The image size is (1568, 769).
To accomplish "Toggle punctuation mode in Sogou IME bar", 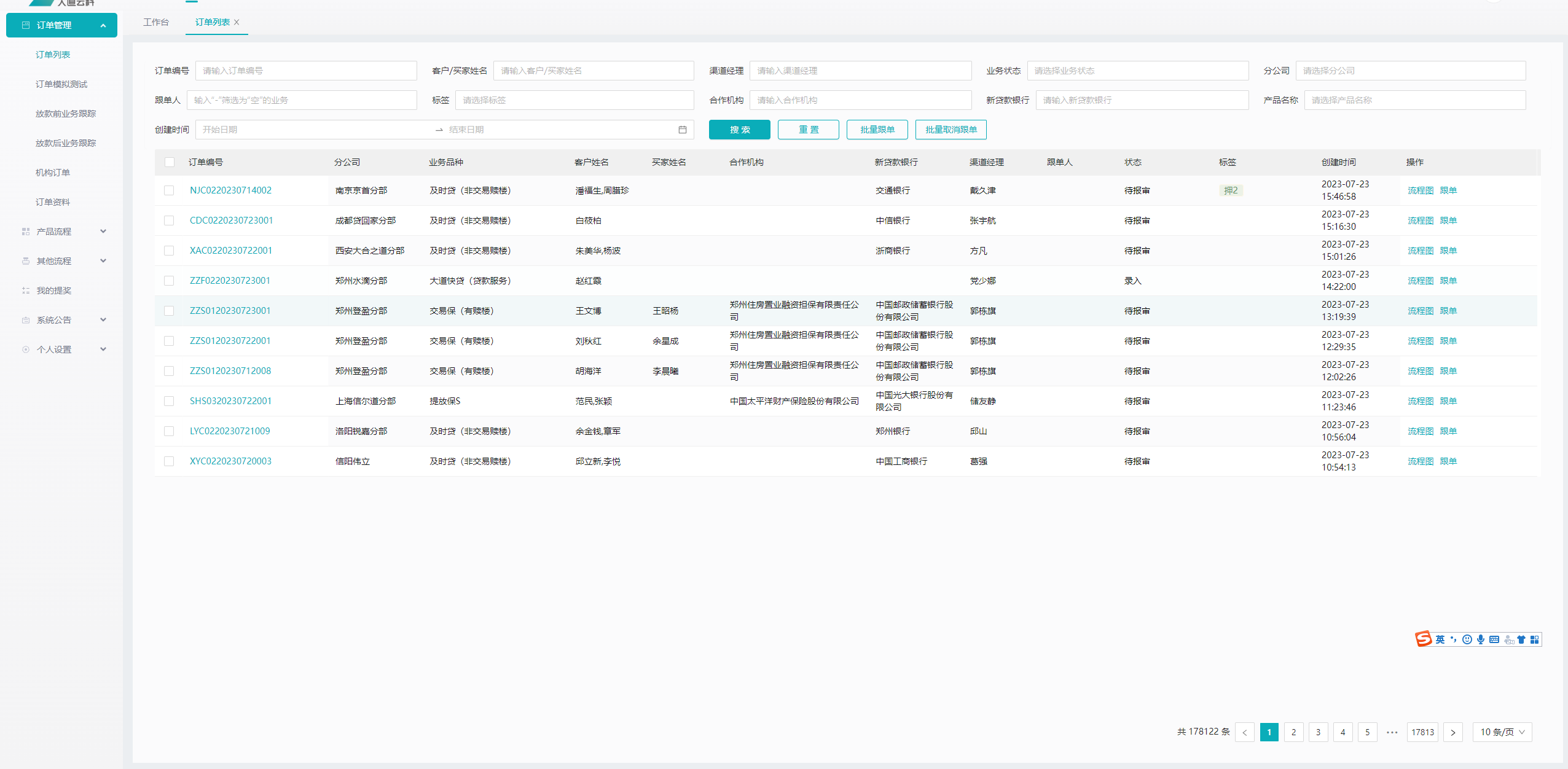I will pos(1454,640).
